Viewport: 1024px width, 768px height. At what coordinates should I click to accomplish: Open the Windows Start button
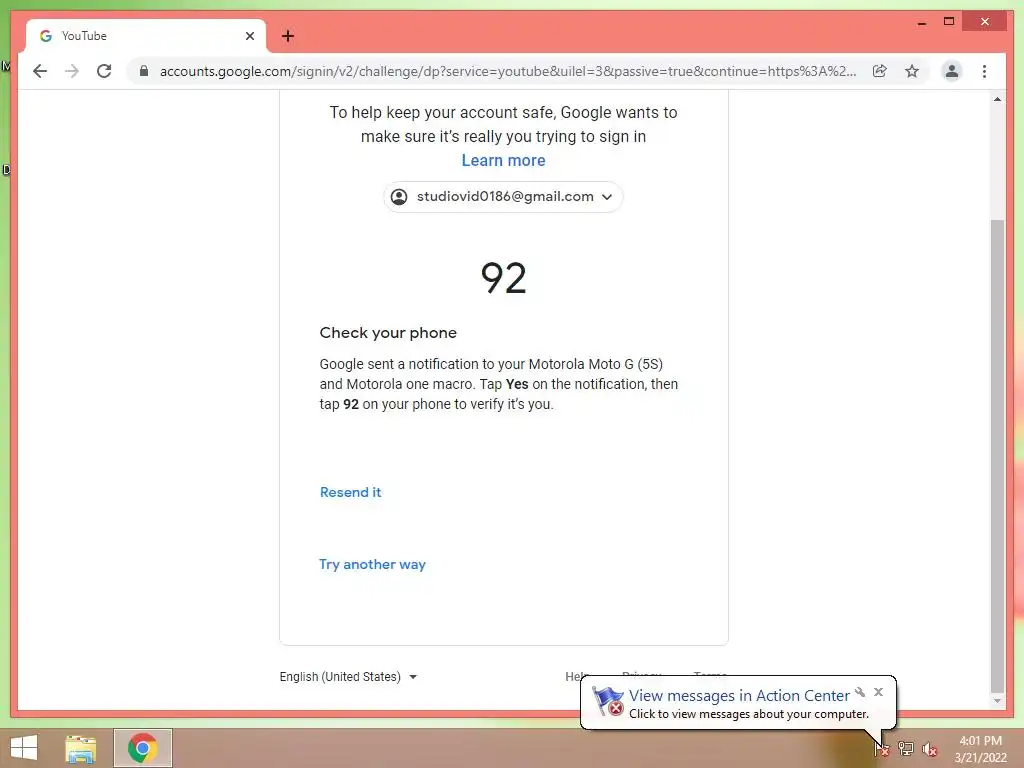click(24, 748)
